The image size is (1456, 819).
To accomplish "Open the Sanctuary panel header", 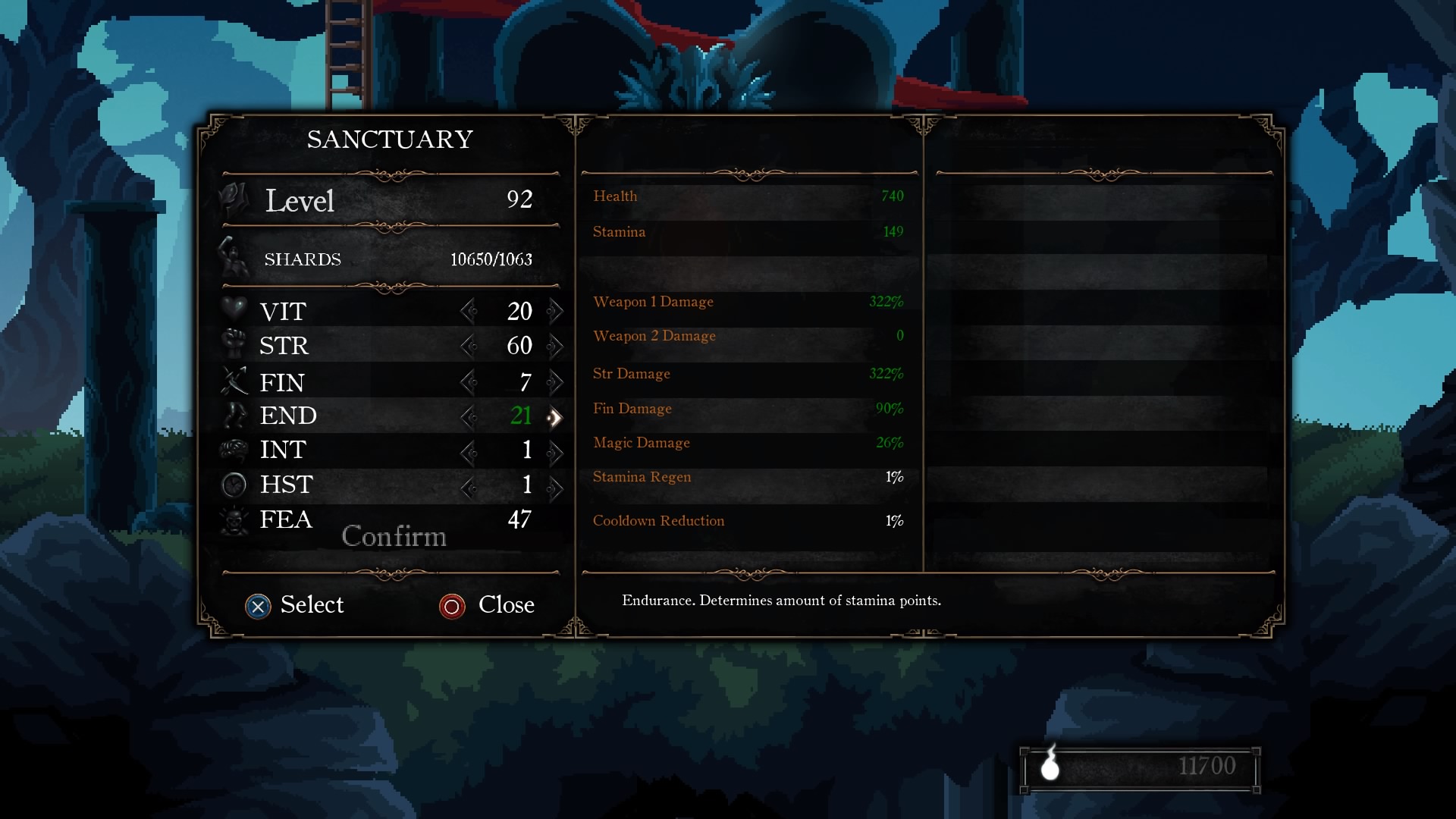I will coord(389,140).
